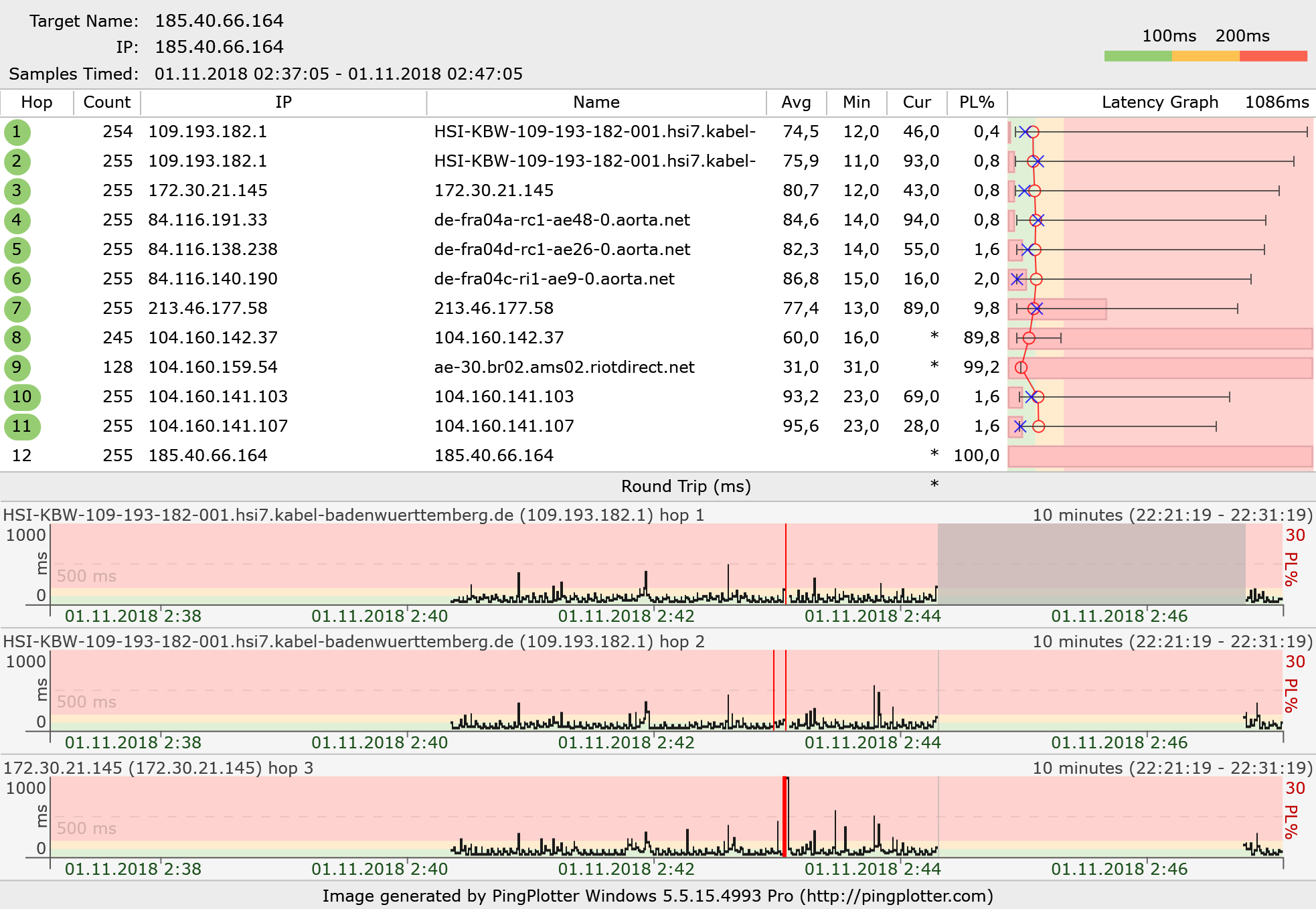Click the green hop 6 circle
Image resolution: width=1316 pixels, height=909 pixels.
click(17, 279)
